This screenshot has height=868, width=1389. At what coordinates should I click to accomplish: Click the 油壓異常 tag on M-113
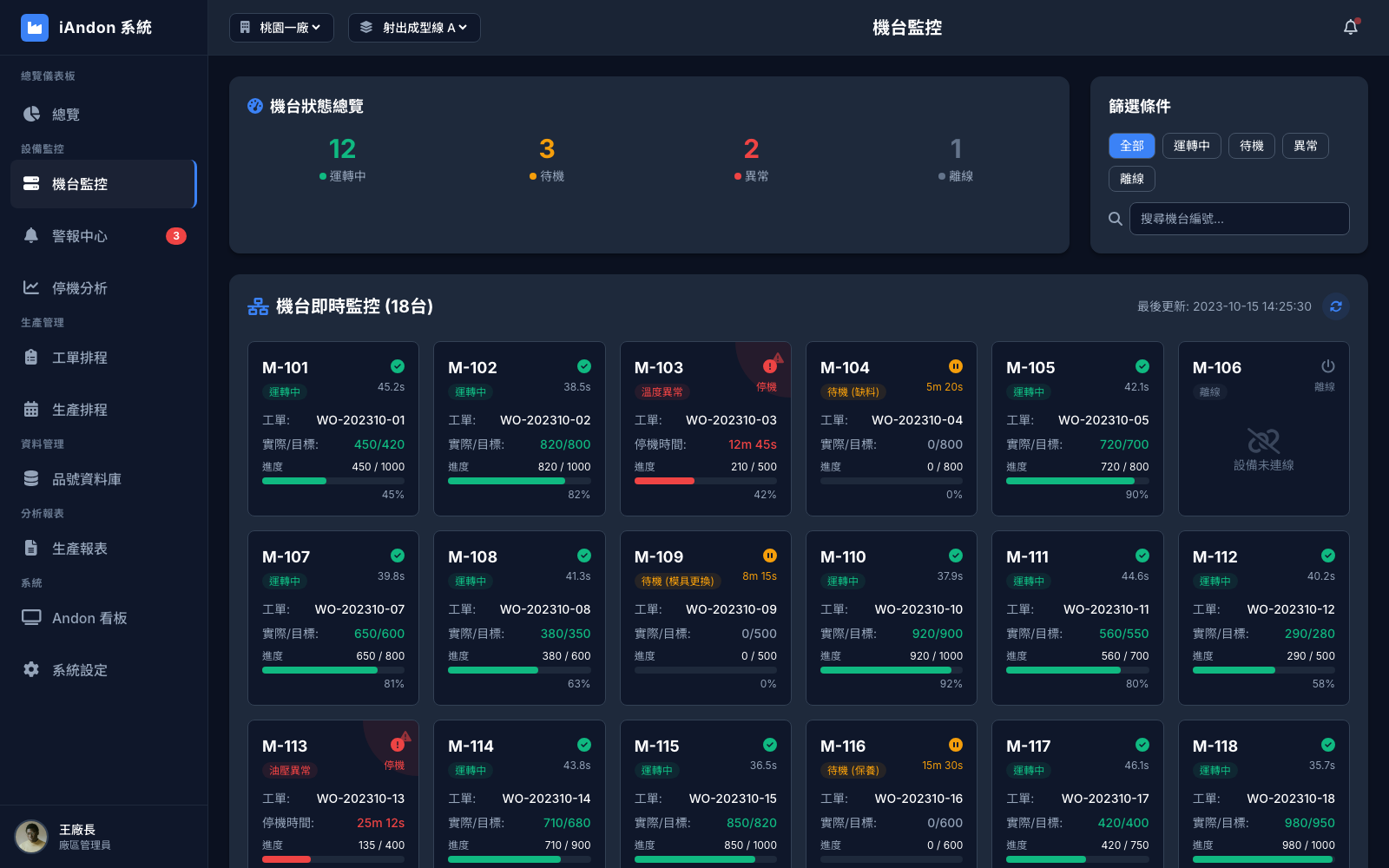[x=290, y=771]
